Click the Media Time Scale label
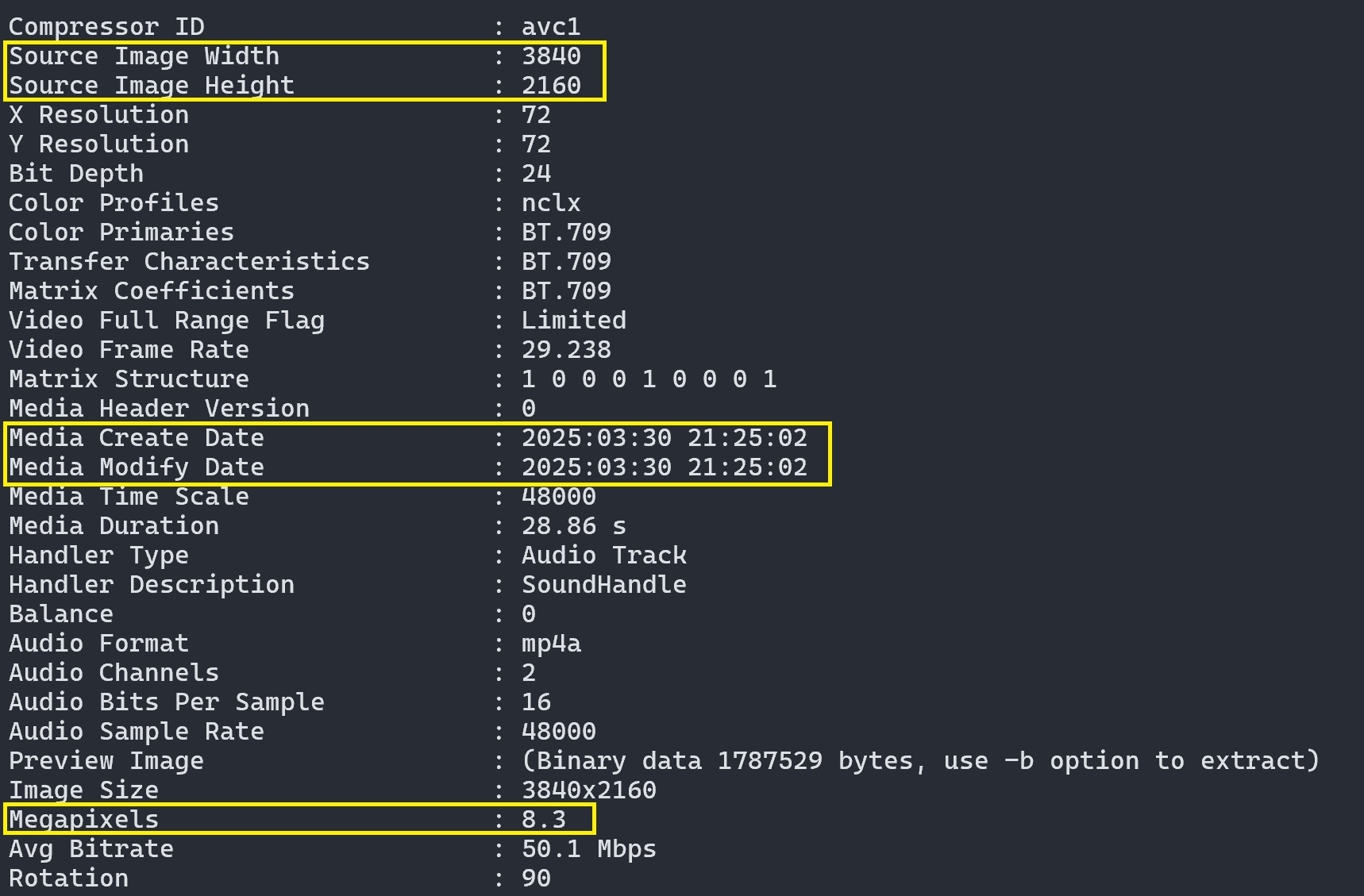The width and height of the screenshot is (1364, 896). click(129, 497)
